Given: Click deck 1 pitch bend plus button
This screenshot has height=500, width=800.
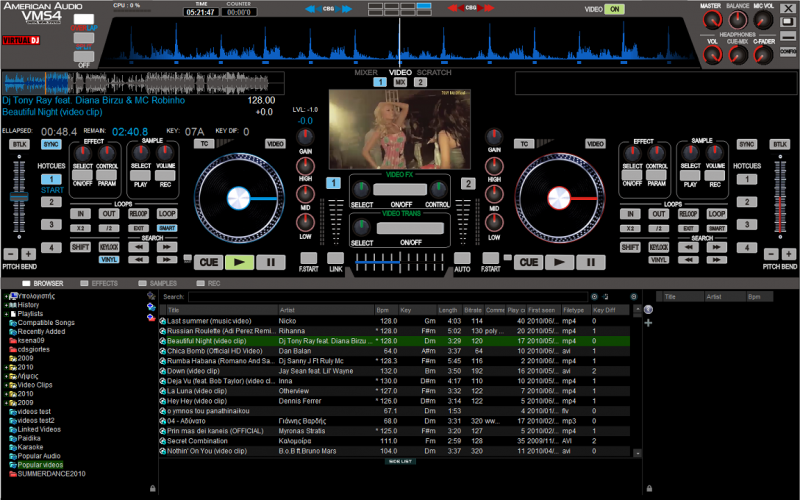Looking at the screenshot, I should 29,254.
